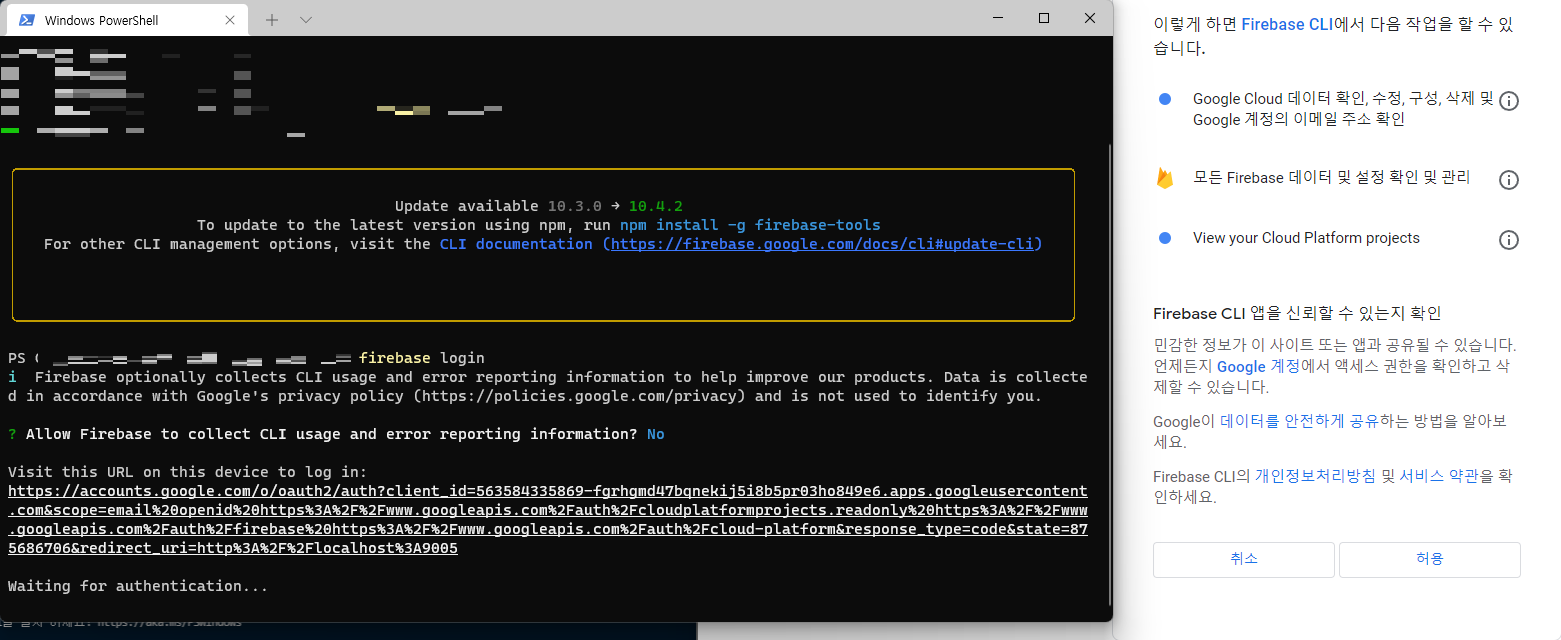This screenshot has width=1561, height=640.
Task: Show info for Google Cloud data permission
Action: coord(1509,101)
